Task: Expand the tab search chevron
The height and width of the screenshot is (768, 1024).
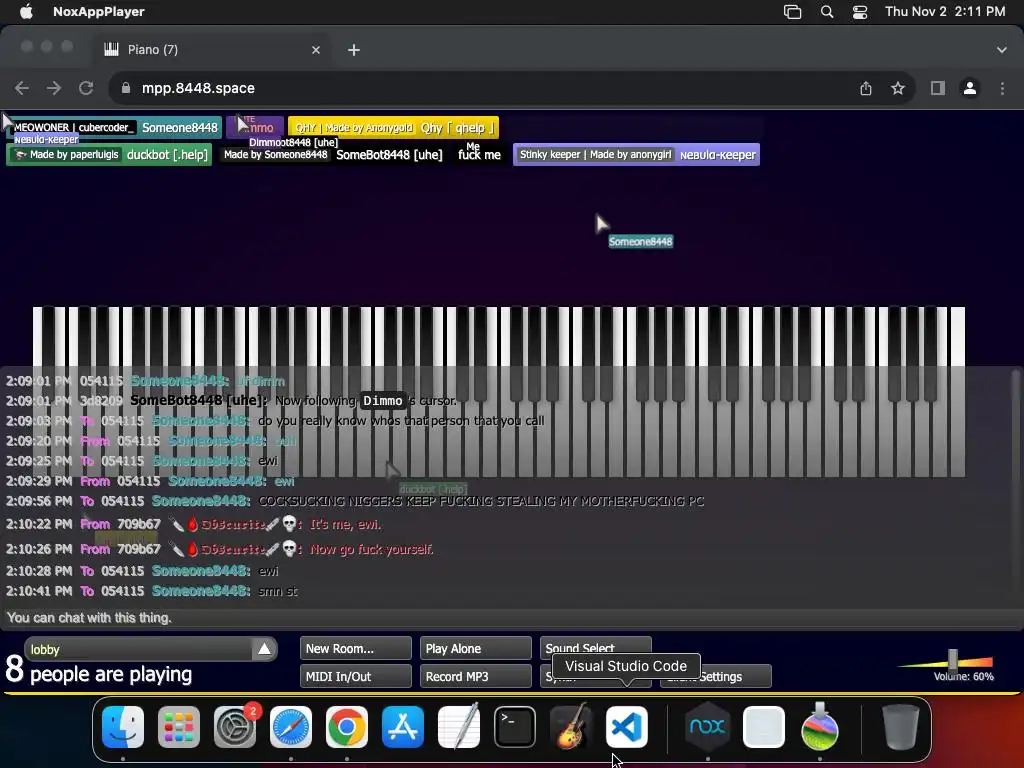Action: (x=1002, y=50)
